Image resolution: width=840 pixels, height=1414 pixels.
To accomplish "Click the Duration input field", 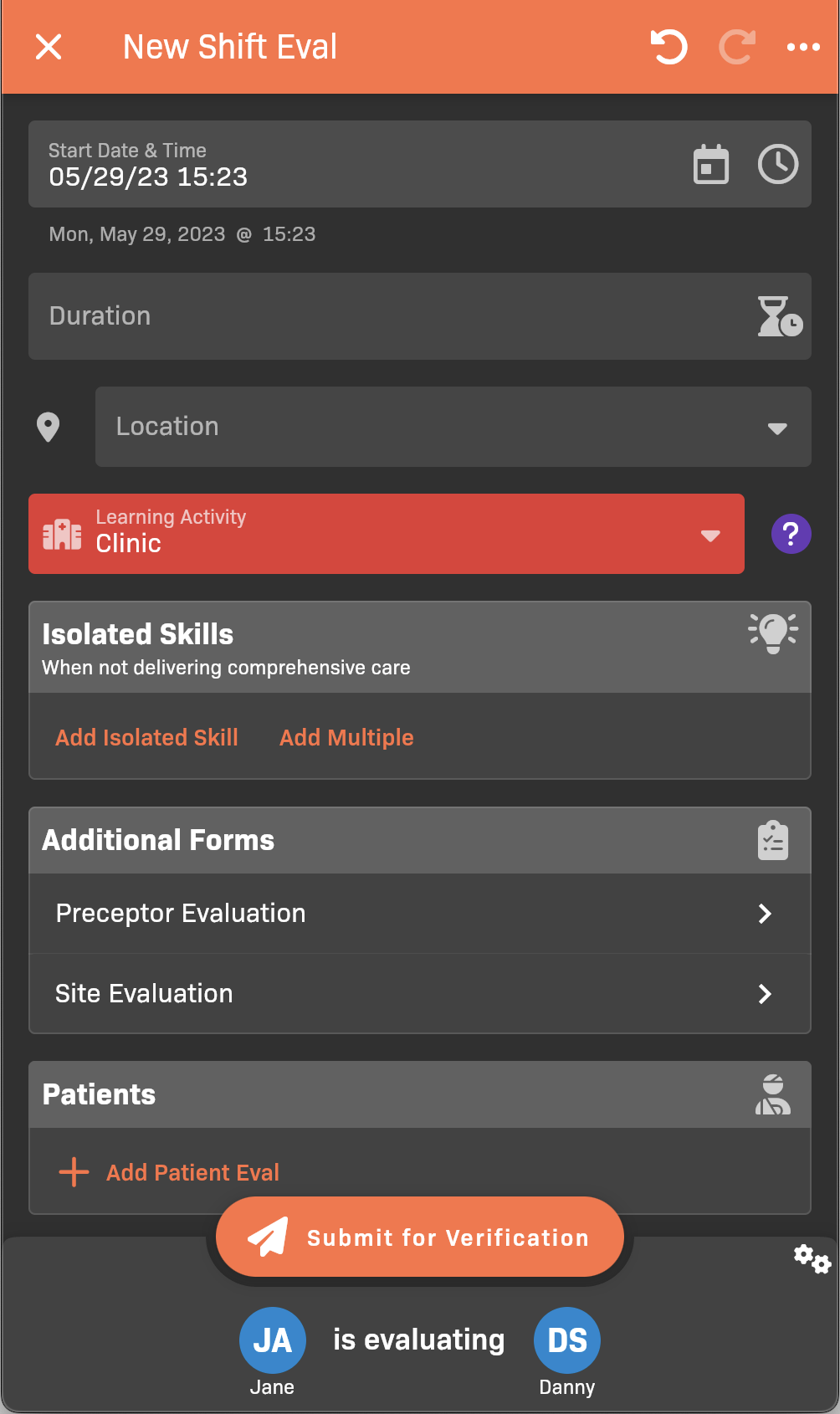I will pos(385,316).
